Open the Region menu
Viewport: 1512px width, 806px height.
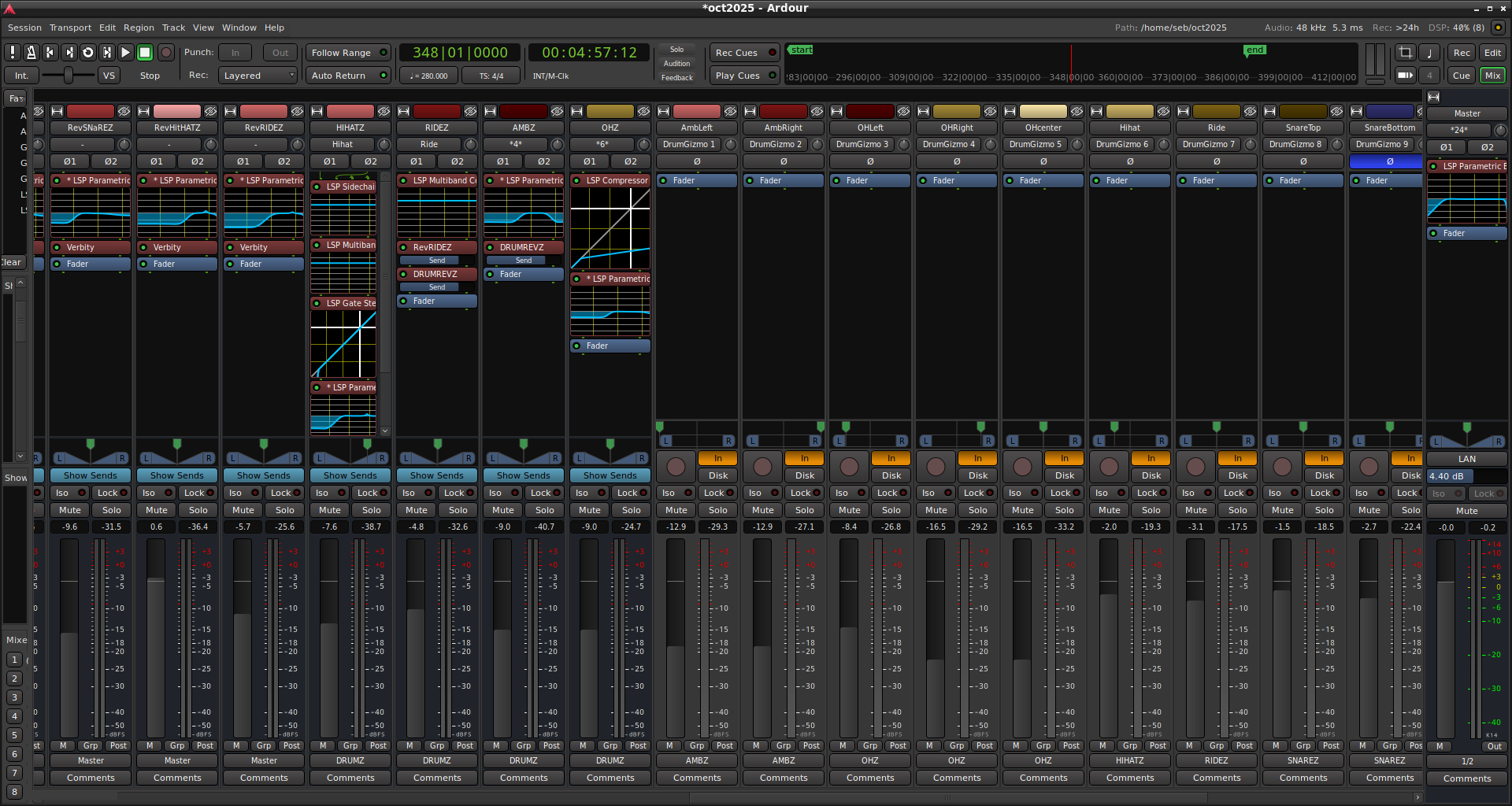[139, 28]
